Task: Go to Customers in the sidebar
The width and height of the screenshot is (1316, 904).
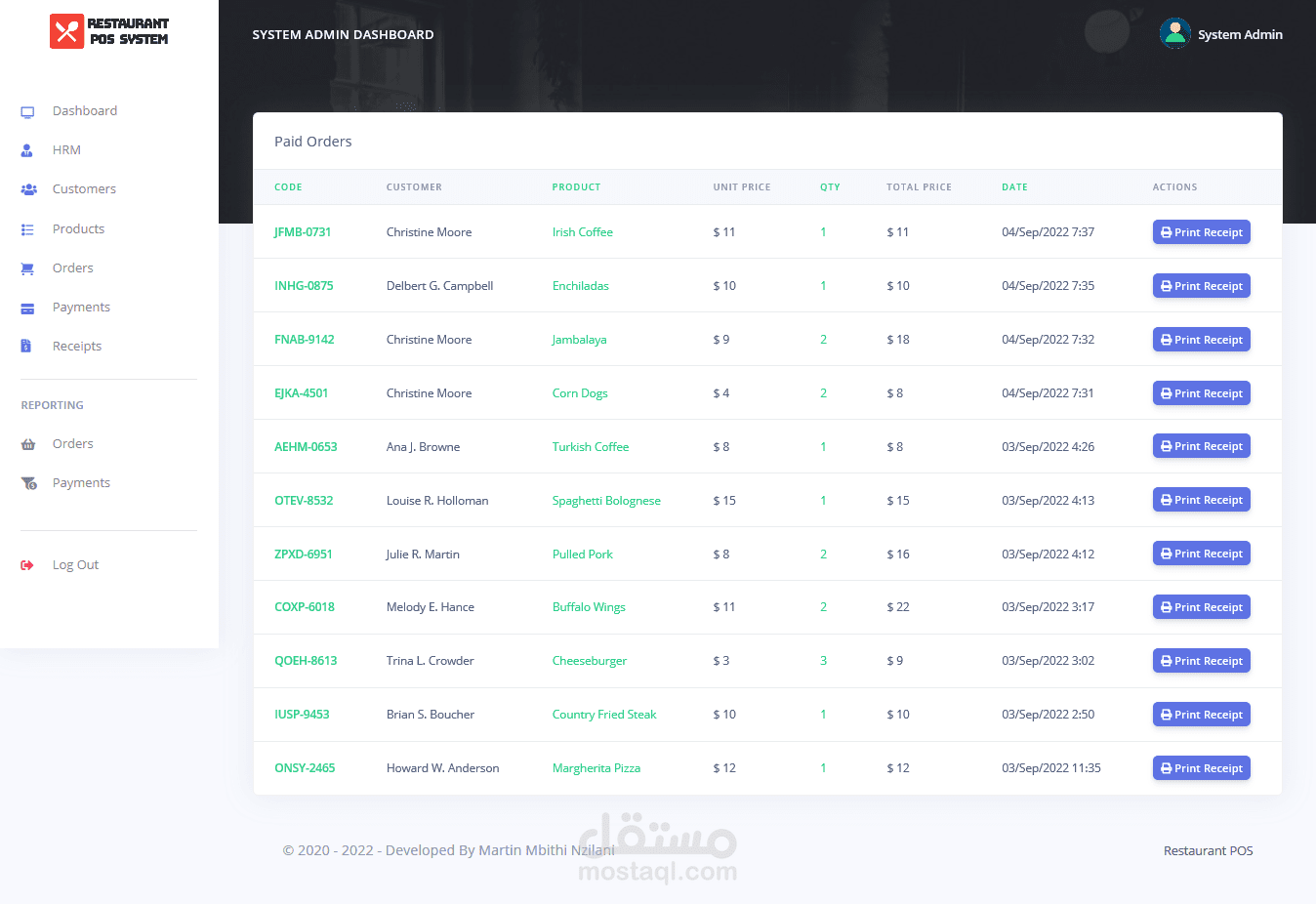Action: pyautogui.click(x=84, y=188)
